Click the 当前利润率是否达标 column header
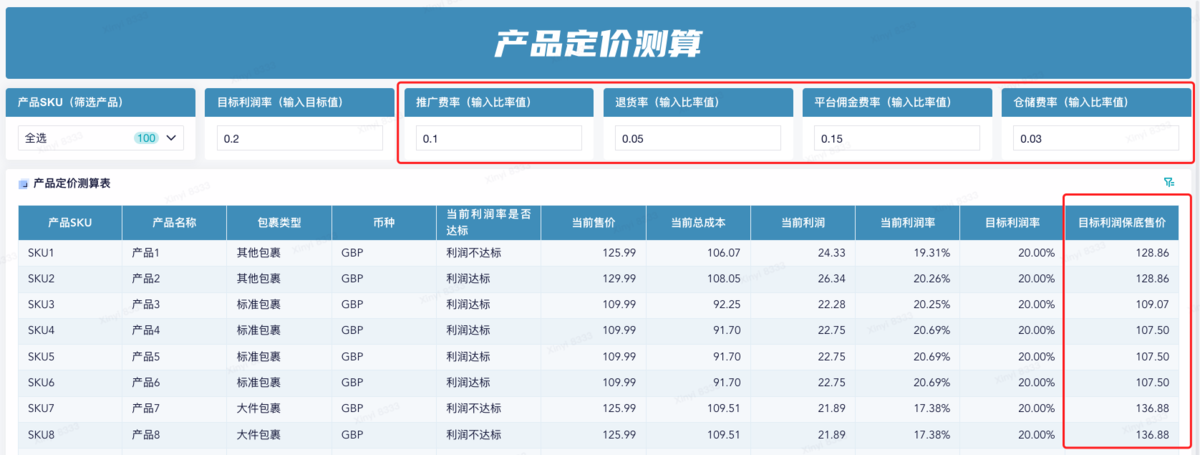The width and height of the screenshot is (1200, 455). [x=488, y=222]
